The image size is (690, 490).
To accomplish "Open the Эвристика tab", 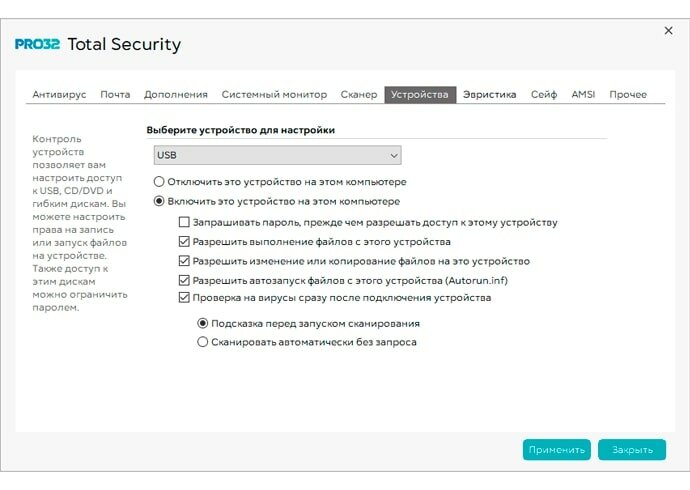I will (x=489, y=95).
